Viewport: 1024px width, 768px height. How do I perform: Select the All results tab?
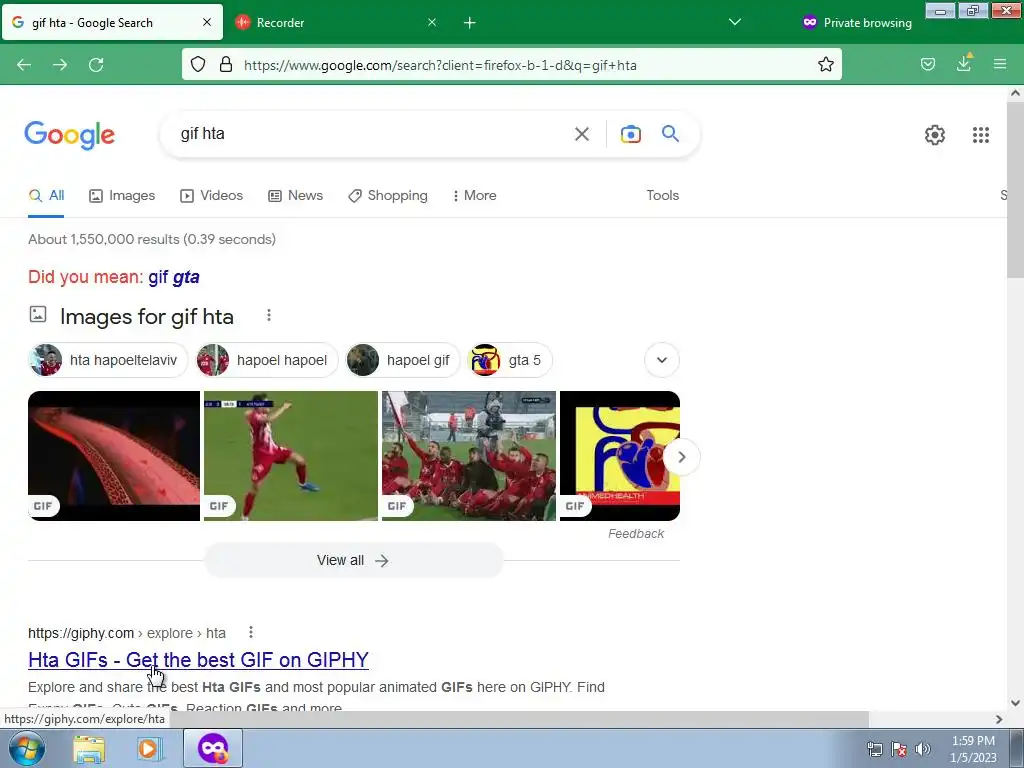click(x=46, y=195)
